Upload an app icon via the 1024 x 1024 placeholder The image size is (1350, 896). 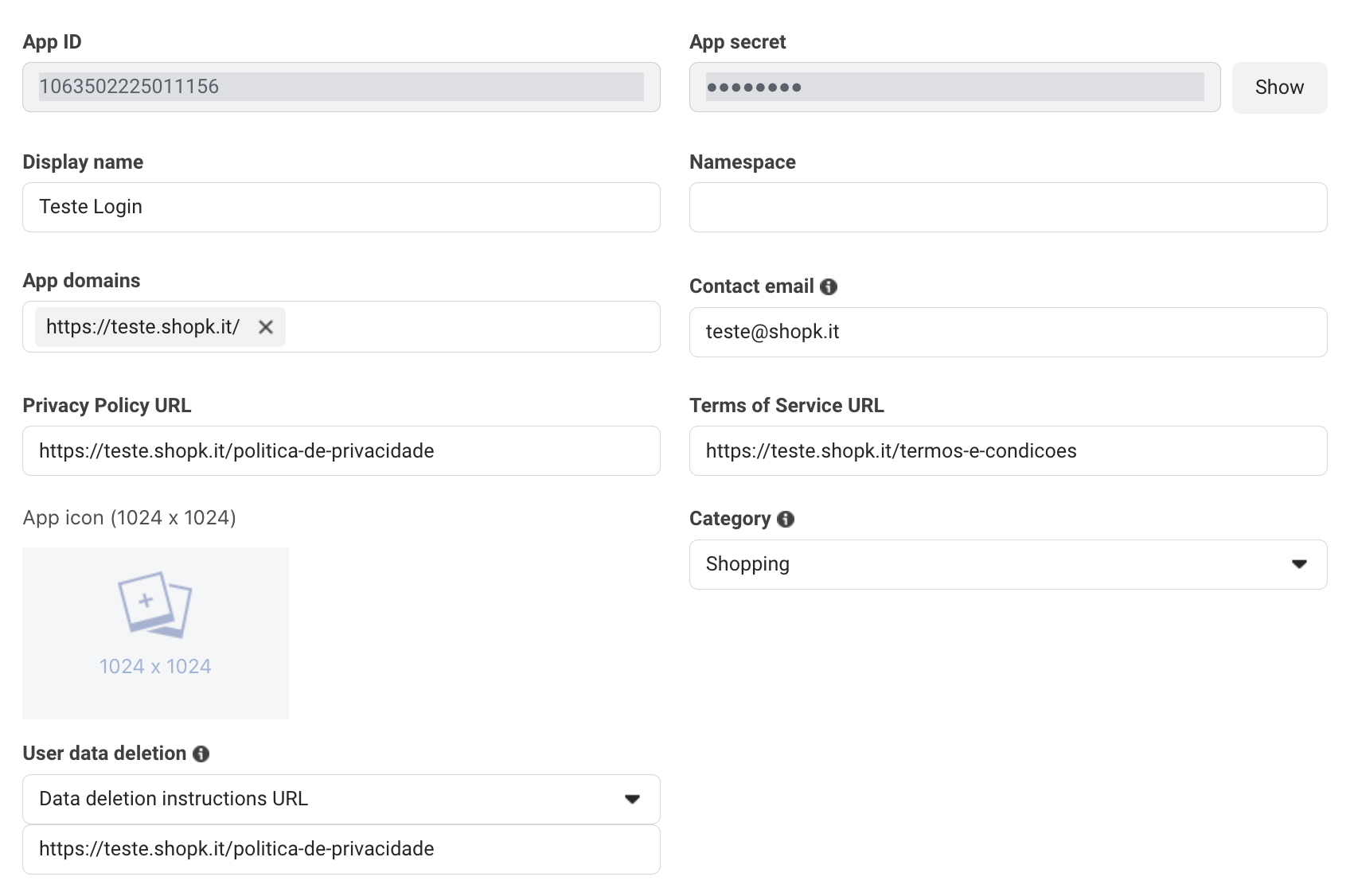coord(155,633)
